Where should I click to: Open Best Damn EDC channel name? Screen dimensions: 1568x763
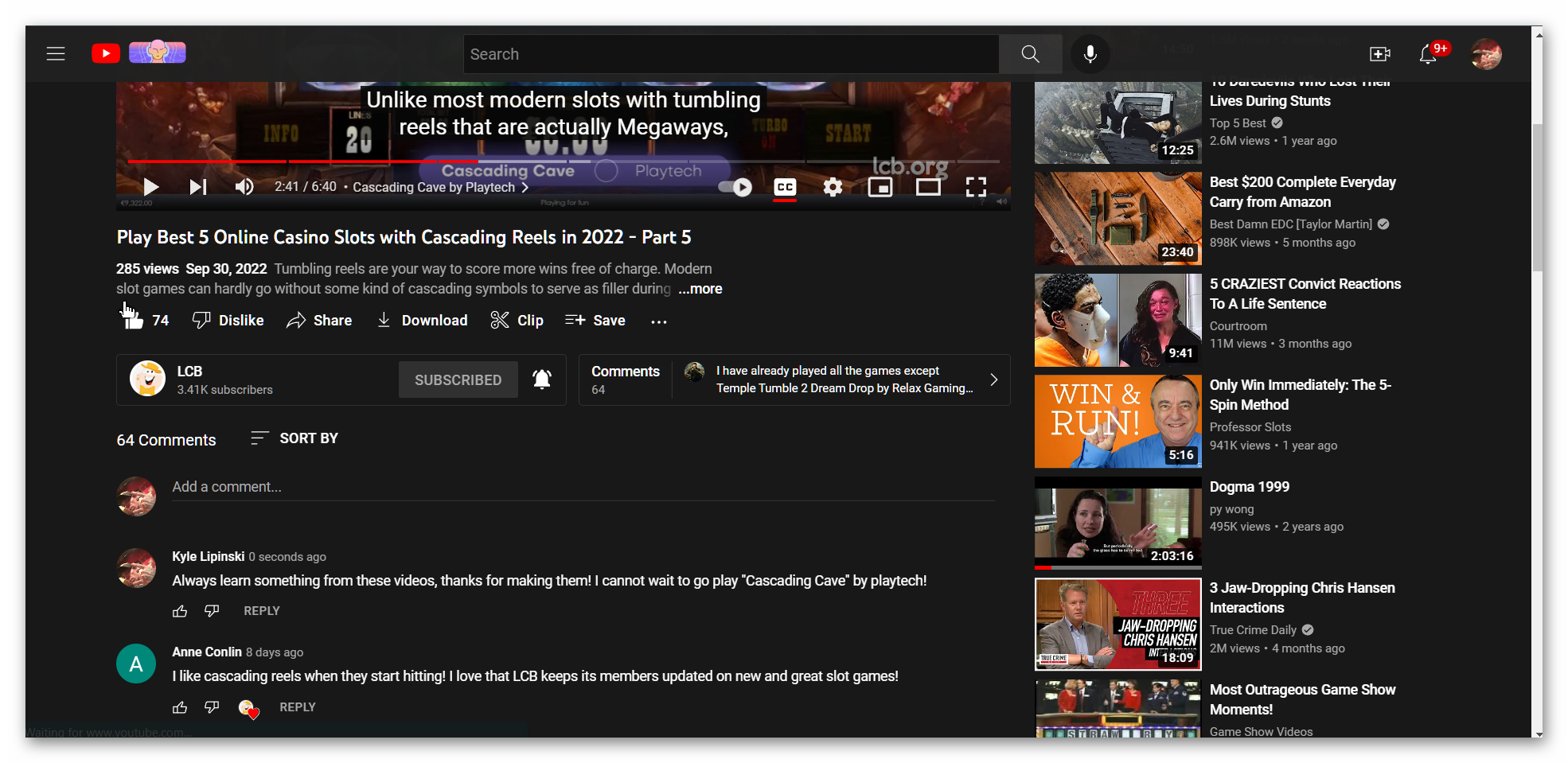tap(1291, 224)
